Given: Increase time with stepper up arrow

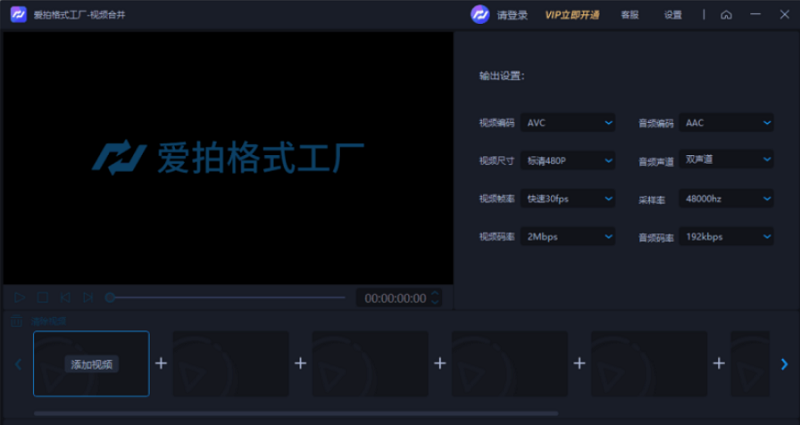Looking at the screenshot, I should point(435,293).
